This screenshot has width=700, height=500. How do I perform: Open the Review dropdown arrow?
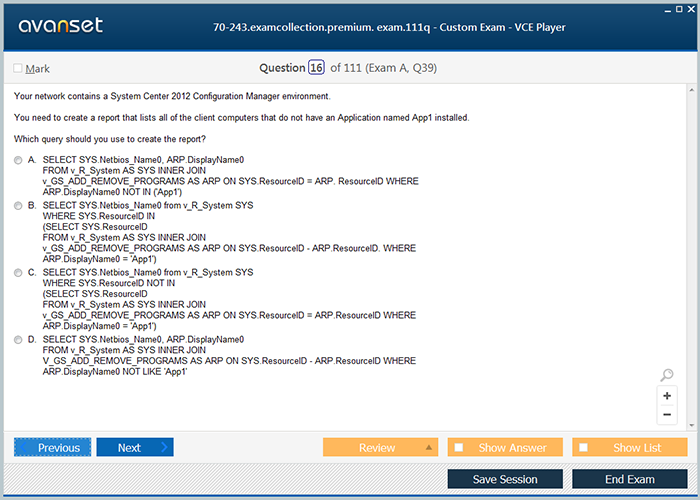point(429,447)
